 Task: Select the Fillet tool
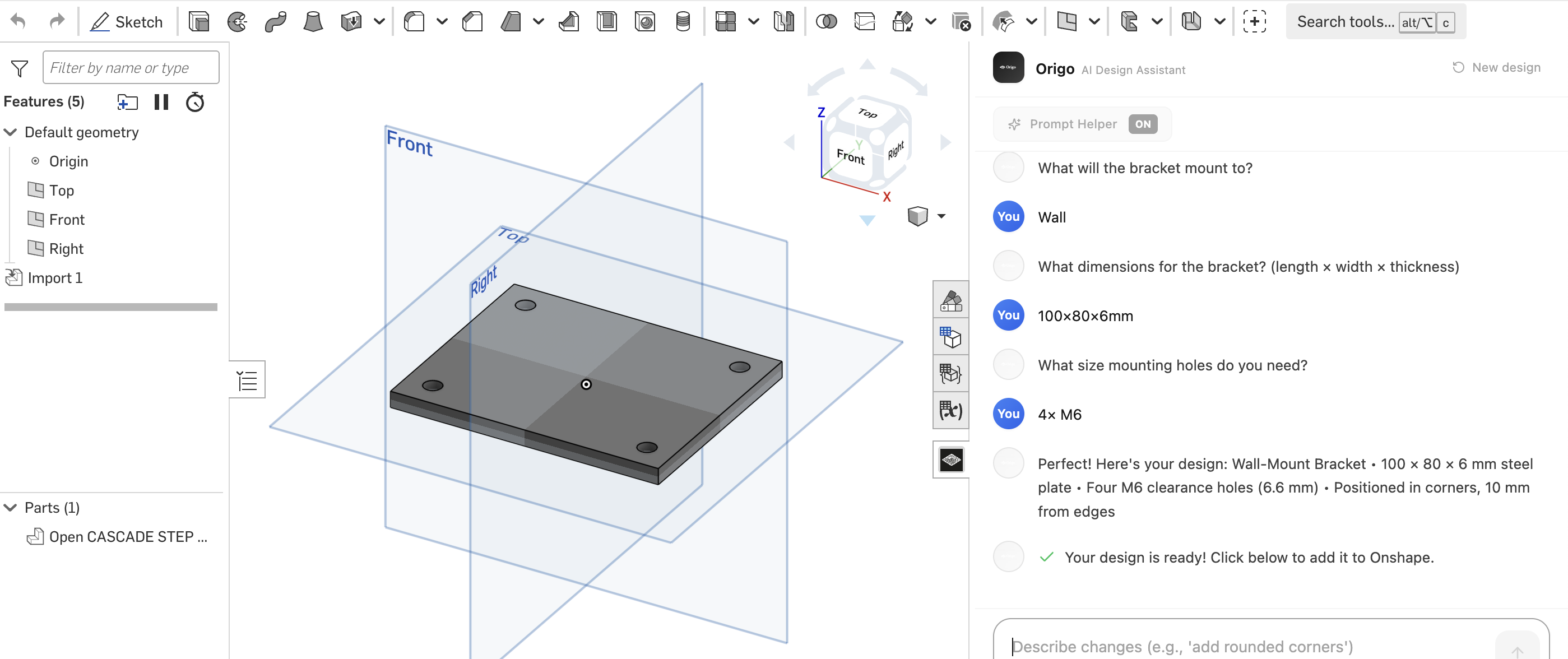tap(416, 21)
